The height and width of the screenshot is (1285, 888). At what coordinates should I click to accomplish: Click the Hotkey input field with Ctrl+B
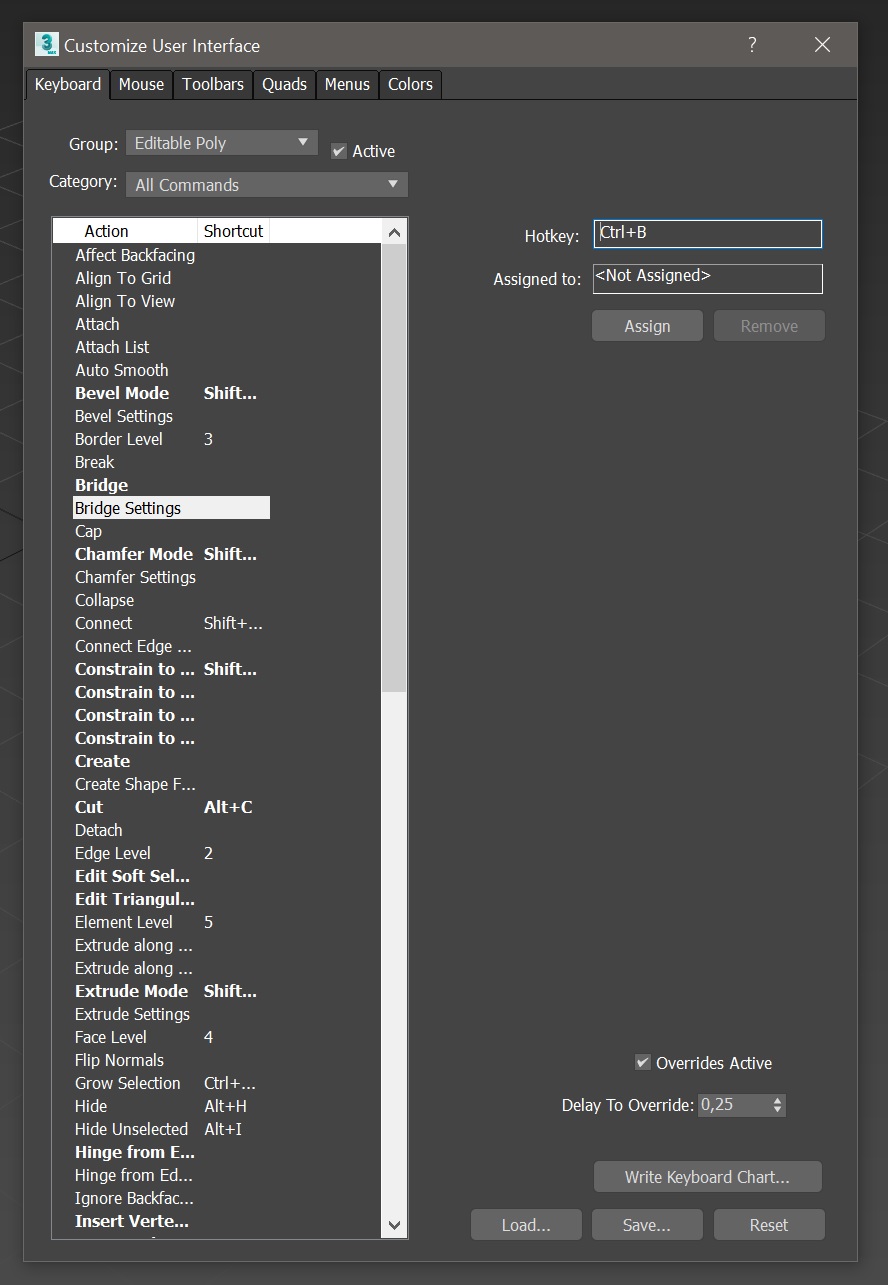click(x=708, y=233)
